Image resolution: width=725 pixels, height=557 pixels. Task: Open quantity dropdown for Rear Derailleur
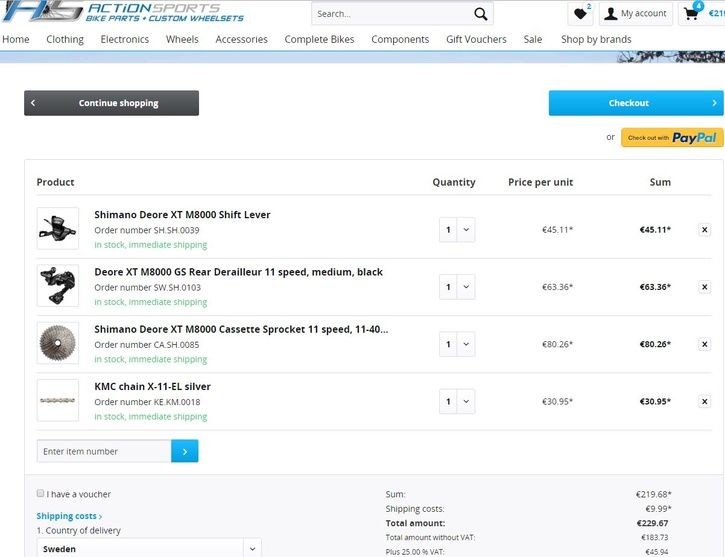pos(457,287)
